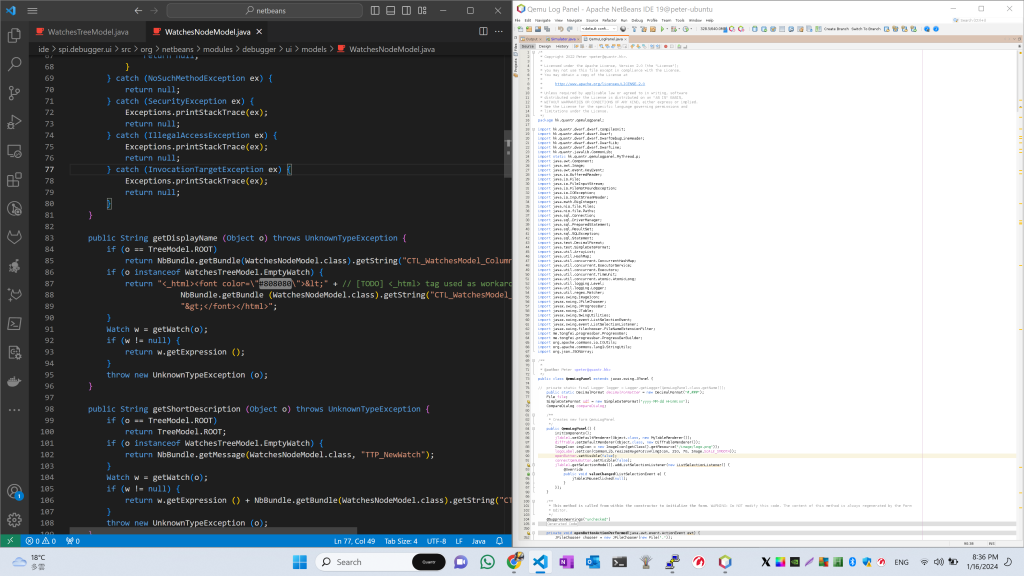Image resolution: width=1024 pixels, height=576 pixels.
Task: Open the Run and Debug view
Action: pos(14,121)
